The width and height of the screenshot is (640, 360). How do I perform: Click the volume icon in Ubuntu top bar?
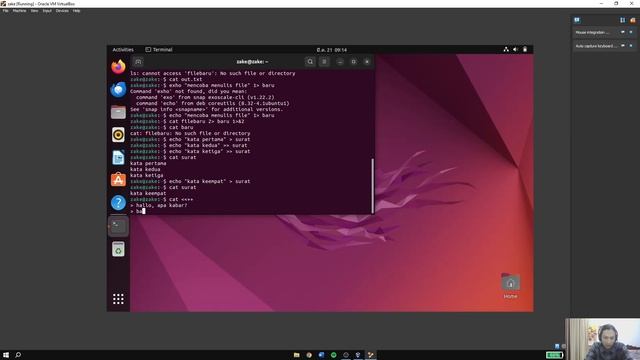pos(516,49)
